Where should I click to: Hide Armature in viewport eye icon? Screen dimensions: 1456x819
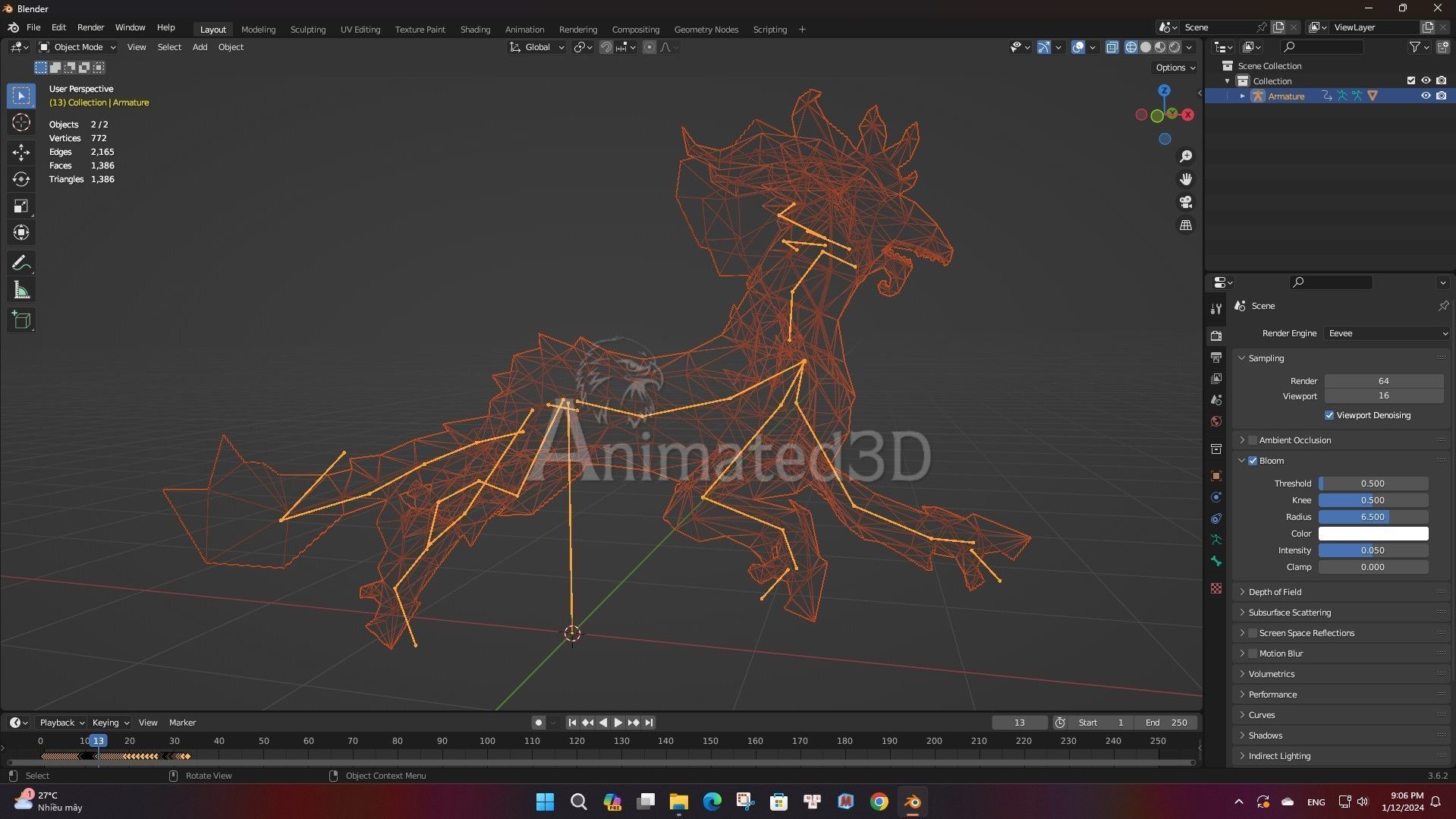(x=1426, y=96)
